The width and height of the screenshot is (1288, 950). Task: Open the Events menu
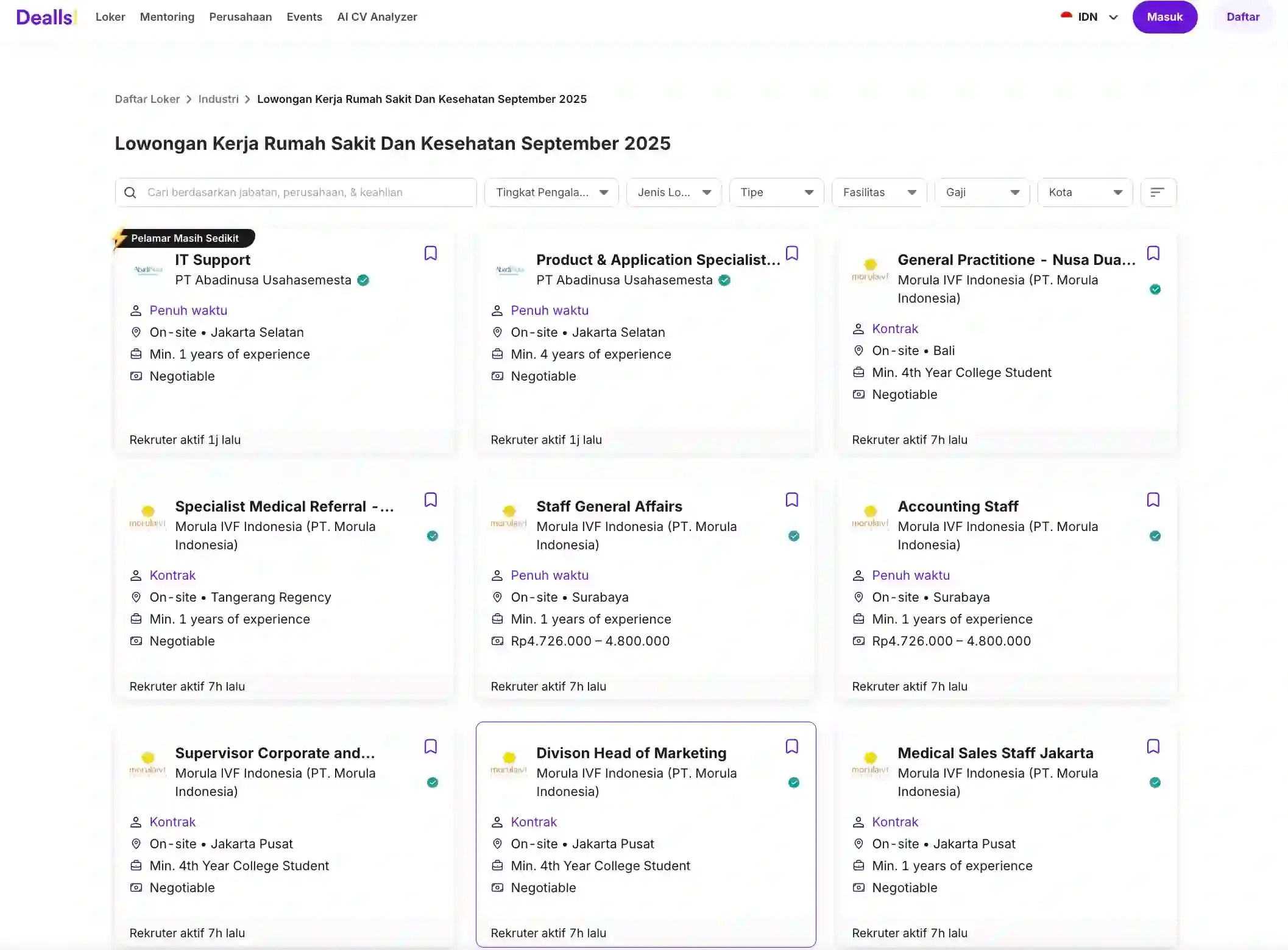pos(304,17)
